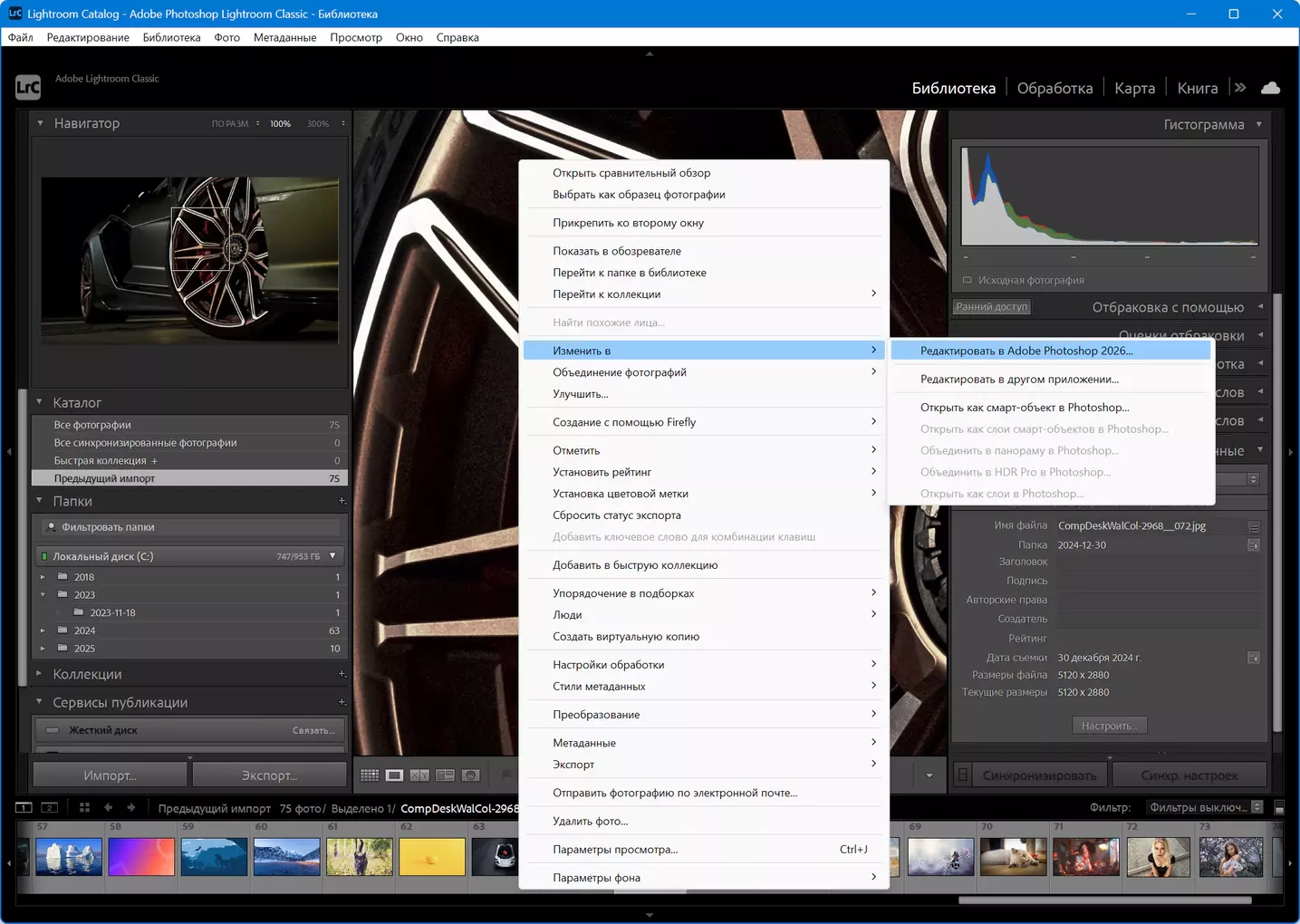Toggle the auto-sync switch beside Синхронизировать
The image size is (1300, 924).
[963, 775]
